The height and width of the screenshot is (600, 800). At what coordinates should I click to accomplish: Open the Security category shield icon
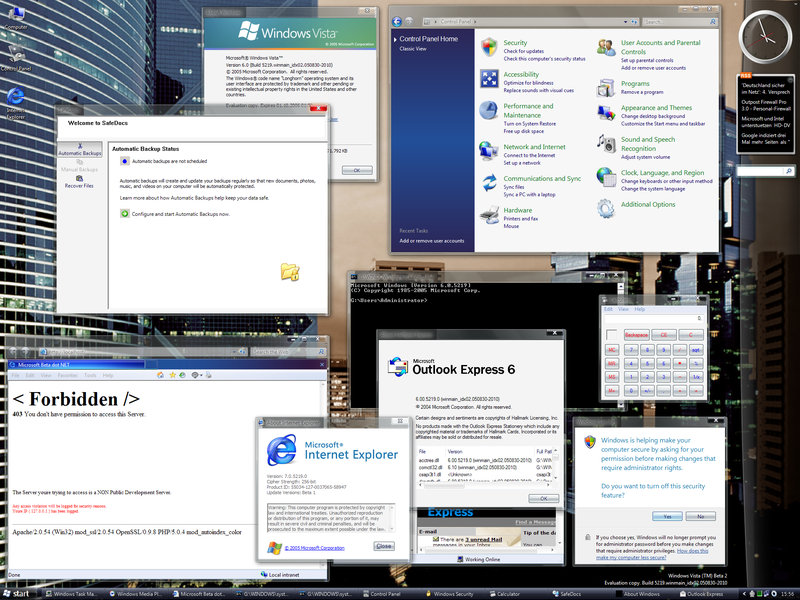(489, 48)
